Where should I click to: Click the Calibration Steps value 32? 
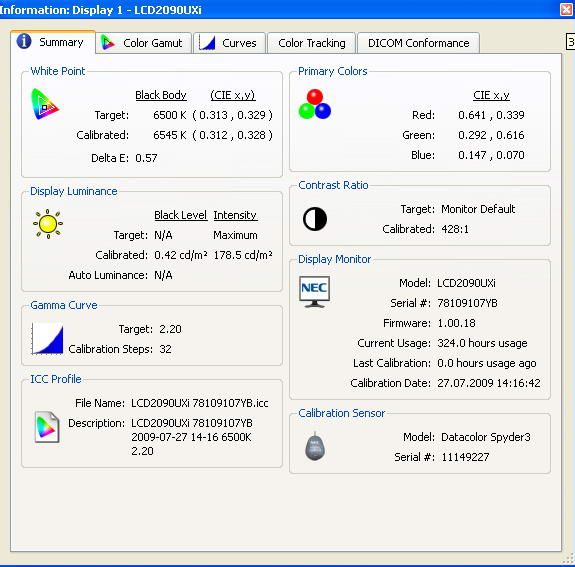[165, 349]
